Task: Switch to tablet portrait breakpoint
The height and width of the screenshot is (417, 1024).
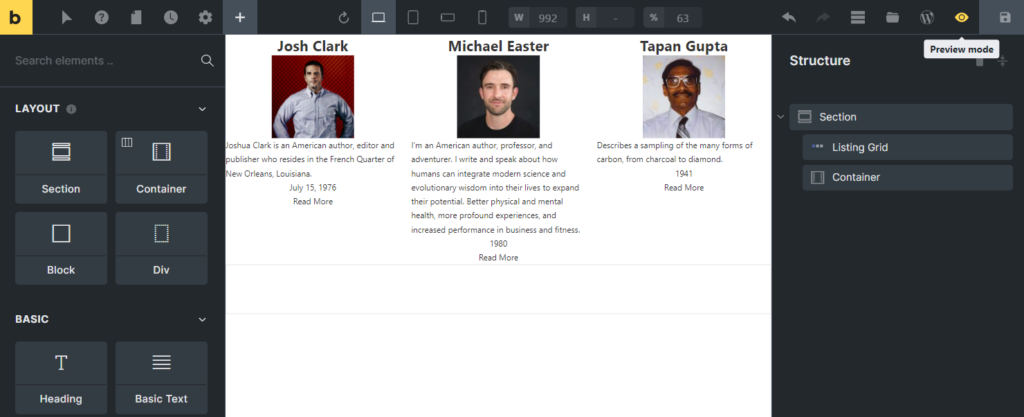Action: [413, 18]
